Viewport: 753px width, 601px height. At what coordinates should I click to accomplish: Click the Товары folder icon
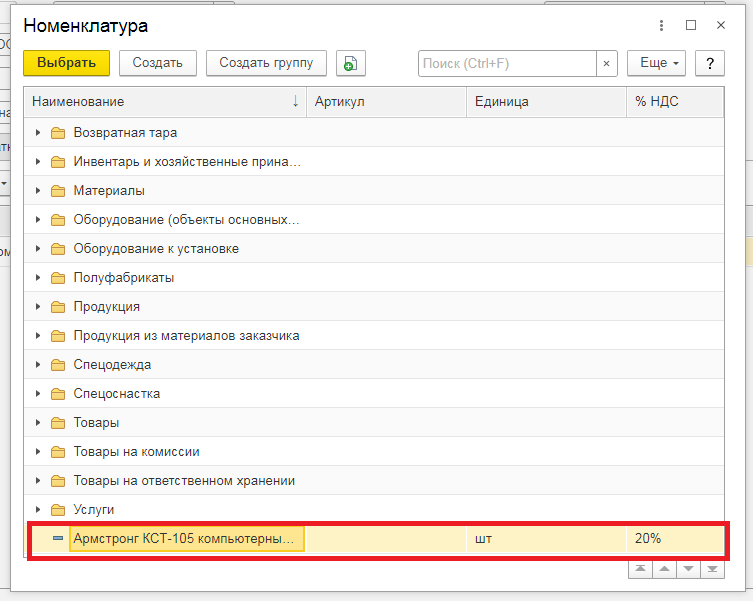coord(58,423)
